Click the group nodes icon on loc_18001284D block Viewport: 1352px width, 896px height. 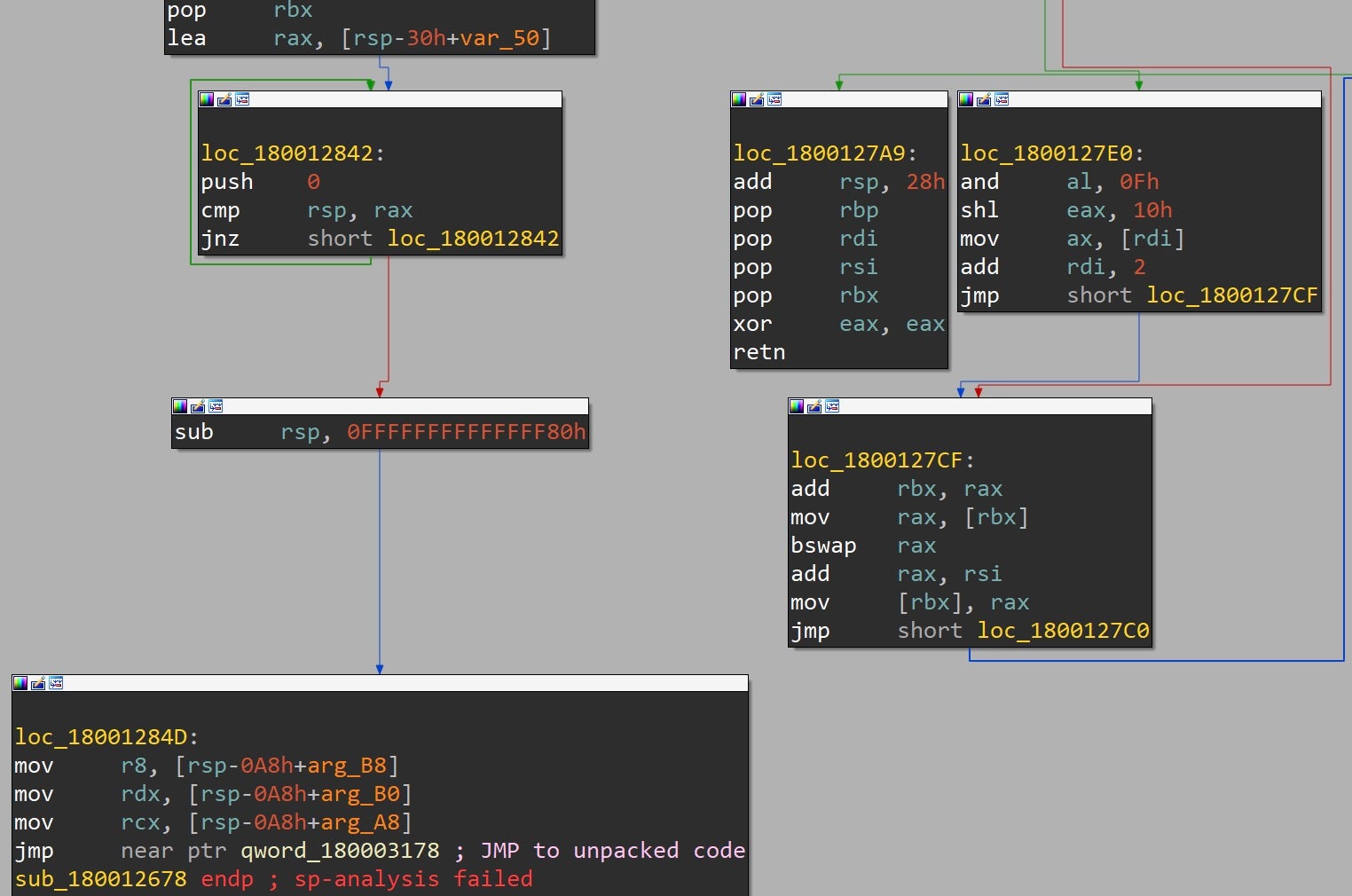pyautogui.click(x=56, y=683)
